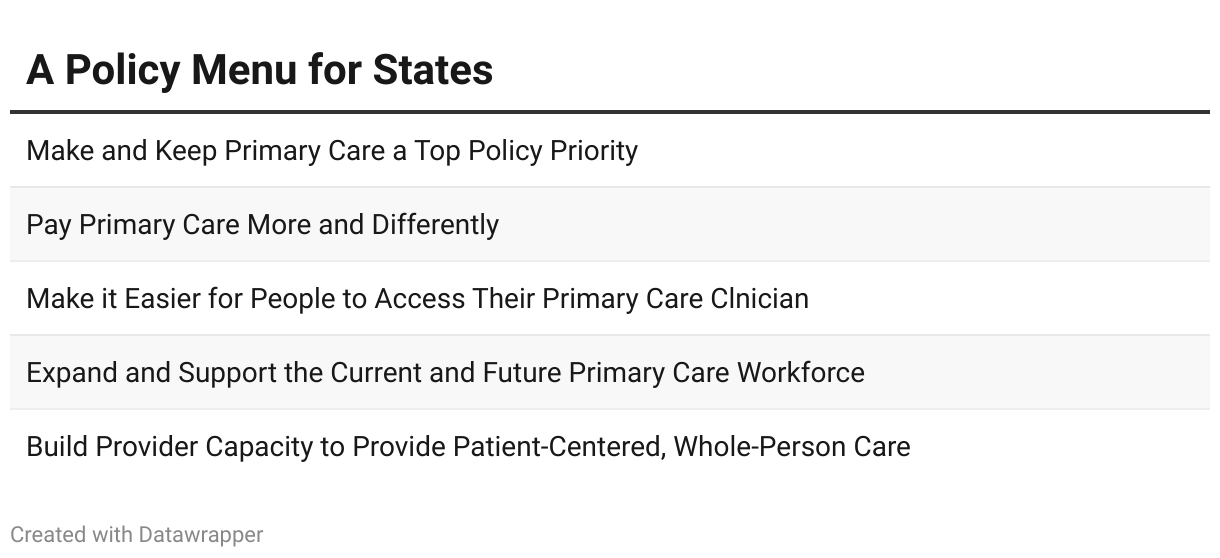
Task: Click the dark divider line under the heading
Action: [610, 112]
